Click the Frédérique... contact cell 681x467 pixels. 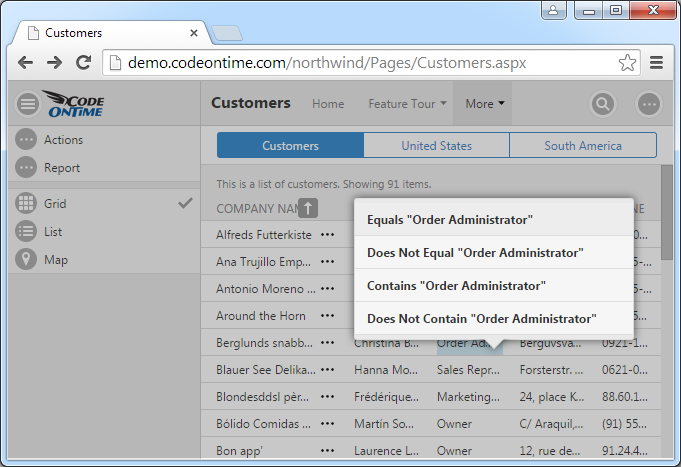point(386,397)
